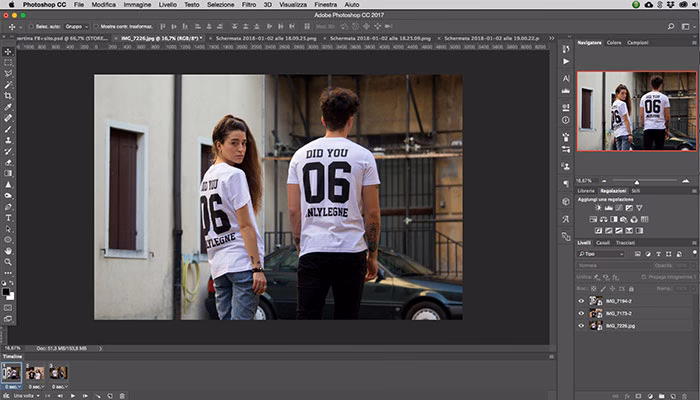Viewport: 700px width, 400px height.
Task: Select the Lasso tool
Action: [x=8, y=74]
